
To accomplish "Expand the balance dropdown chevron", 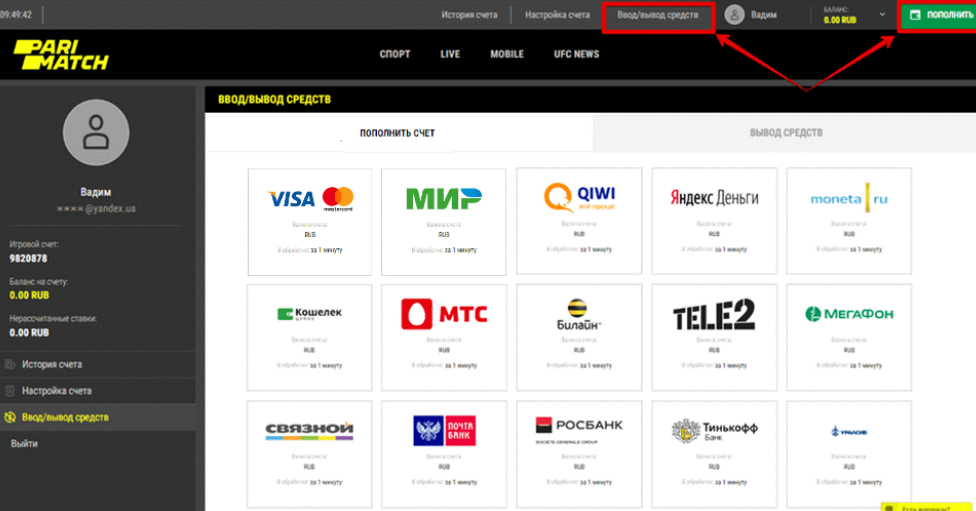I will (882, 14).
